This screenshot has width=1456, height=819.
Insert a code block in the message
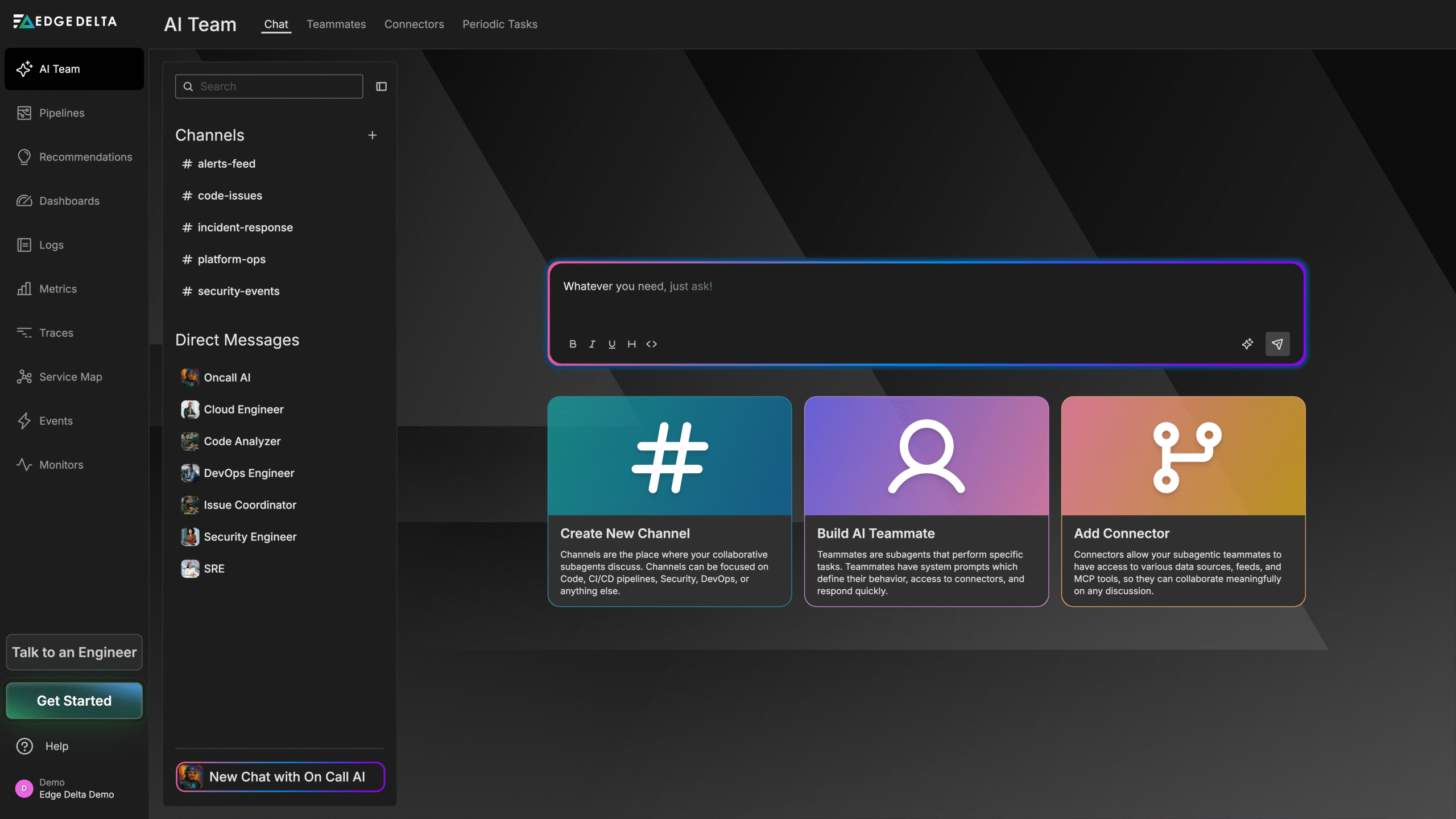click(x=652, y=344)
